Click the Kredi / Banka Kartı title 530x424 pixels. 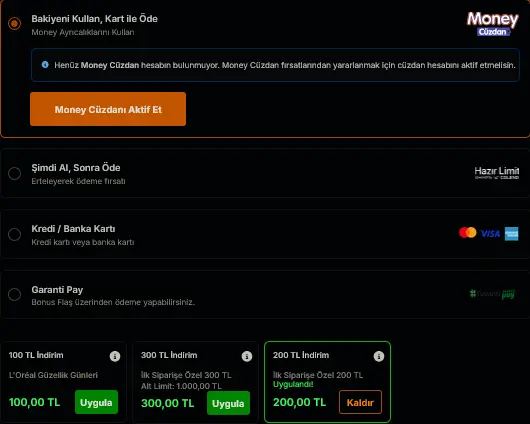click(73, 229)
